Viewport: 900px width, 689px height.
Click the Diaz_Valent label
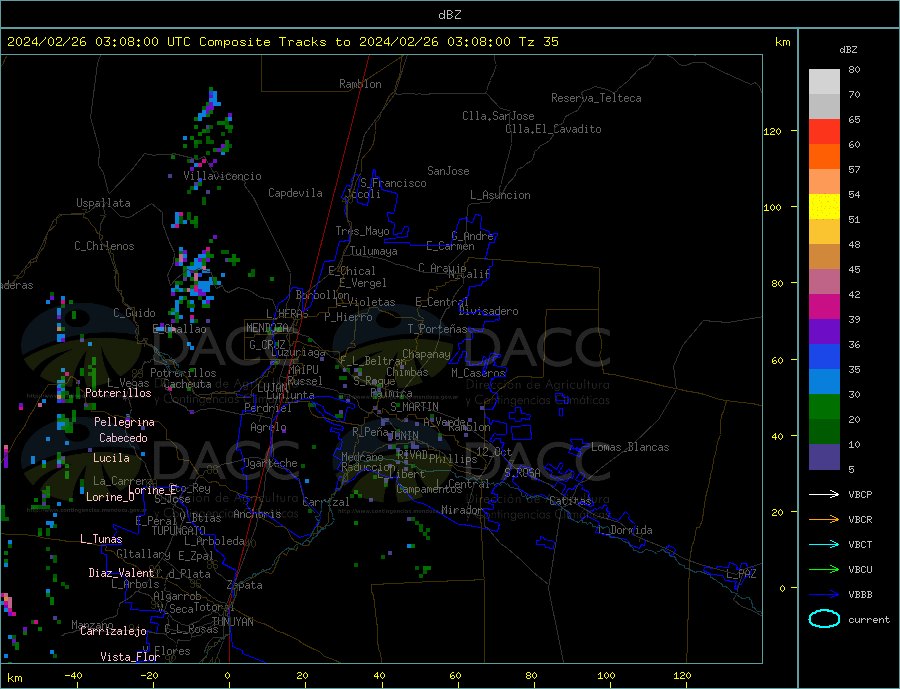pyautogui.click(x=121, y=572)
